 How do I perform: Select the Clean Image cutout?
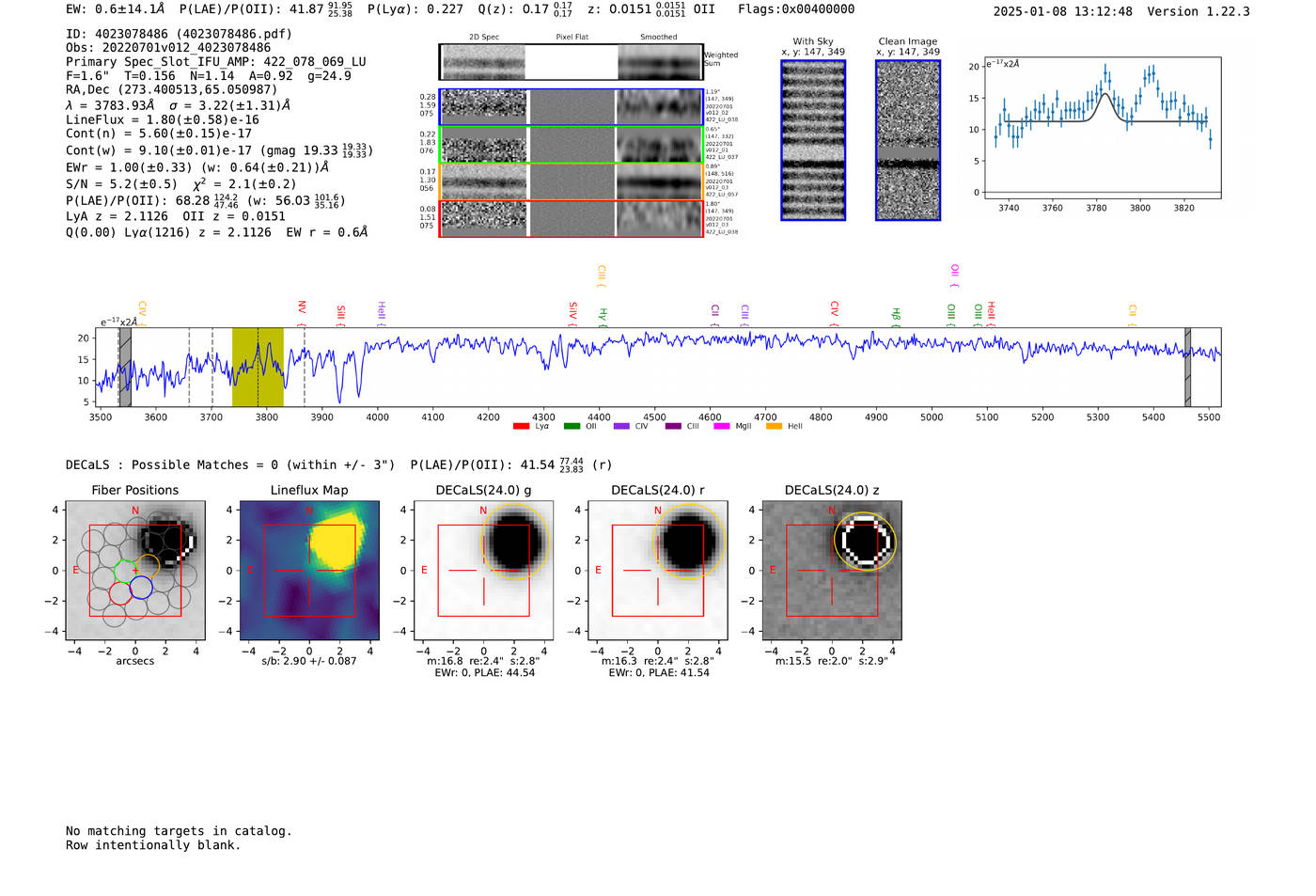[908, 140]
